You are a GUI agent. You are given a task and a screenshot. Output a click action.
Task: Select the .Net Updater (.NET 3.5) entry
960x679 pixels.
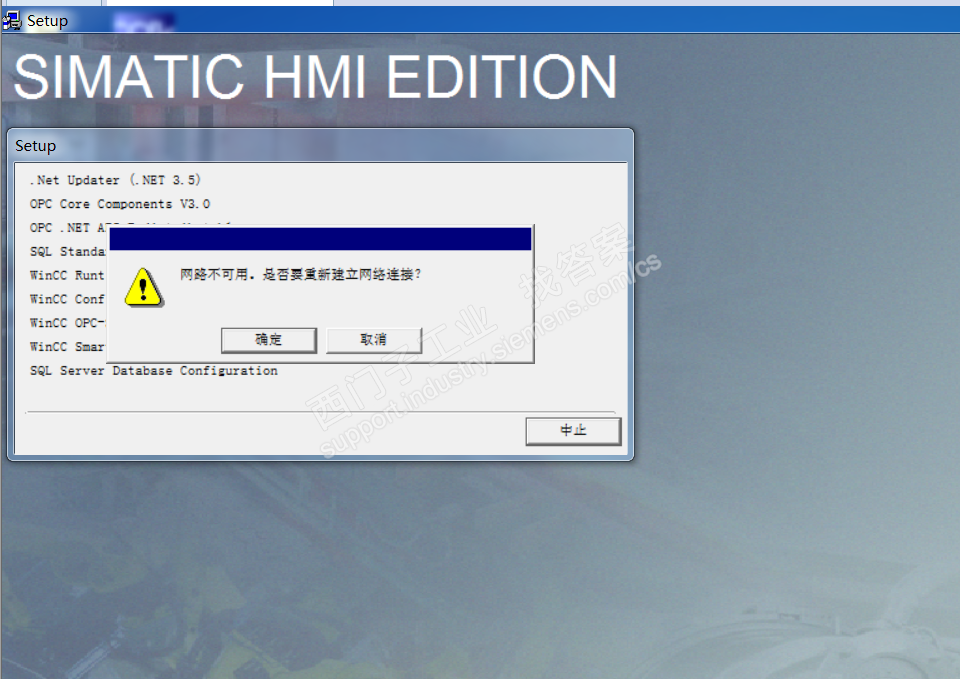pyautogui.click(x=115, y=180)
